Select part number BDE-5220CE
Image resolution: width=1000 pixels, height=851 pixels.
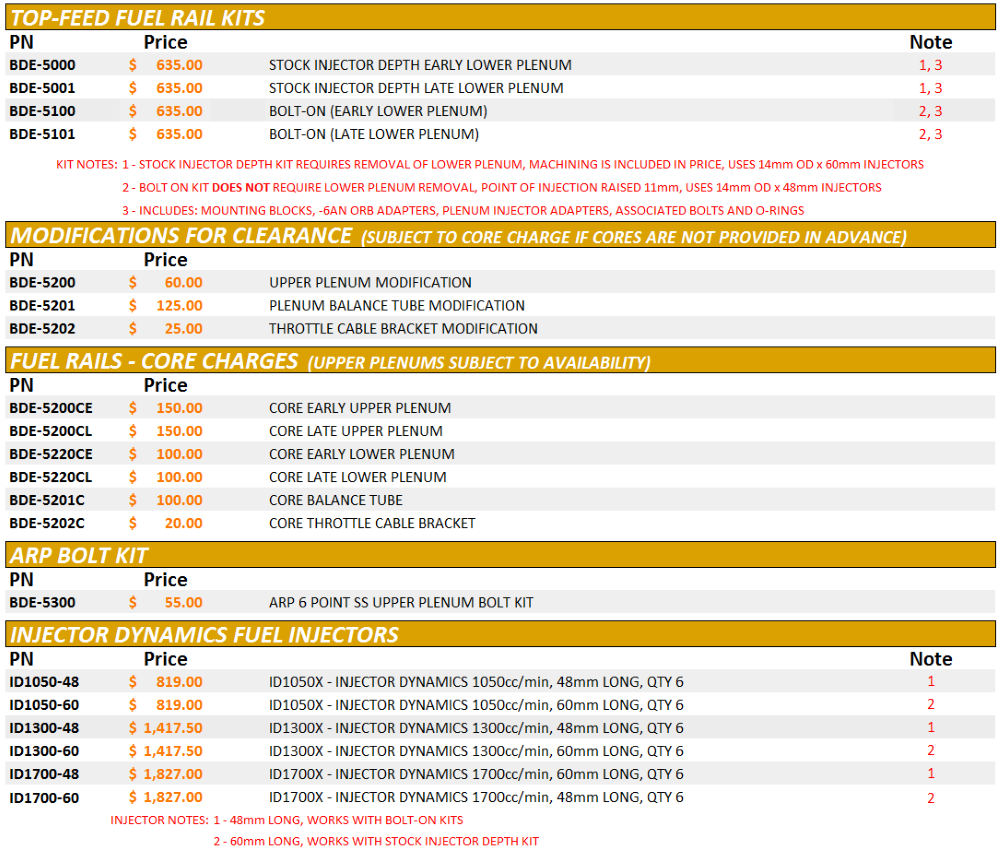click(51, 454)
